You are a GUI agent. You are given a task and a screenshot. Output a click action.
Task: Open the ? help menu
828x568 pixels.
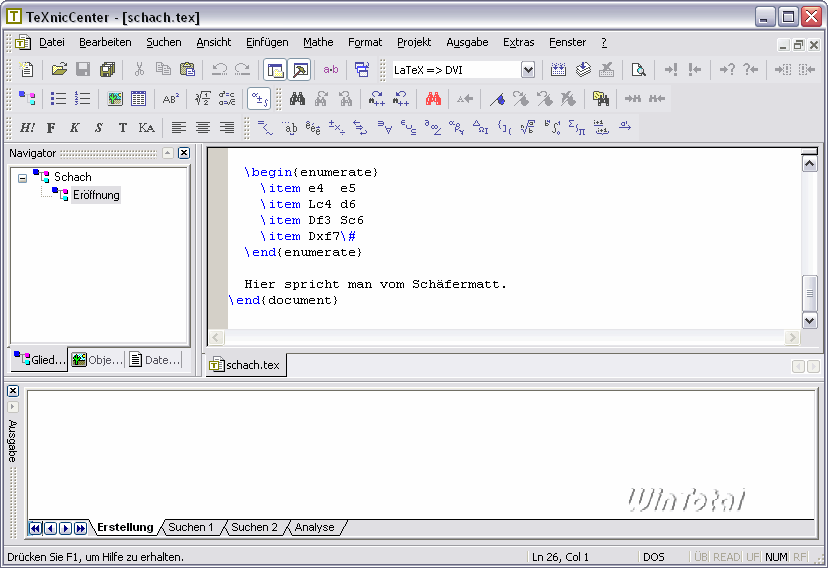click(604, 42)
